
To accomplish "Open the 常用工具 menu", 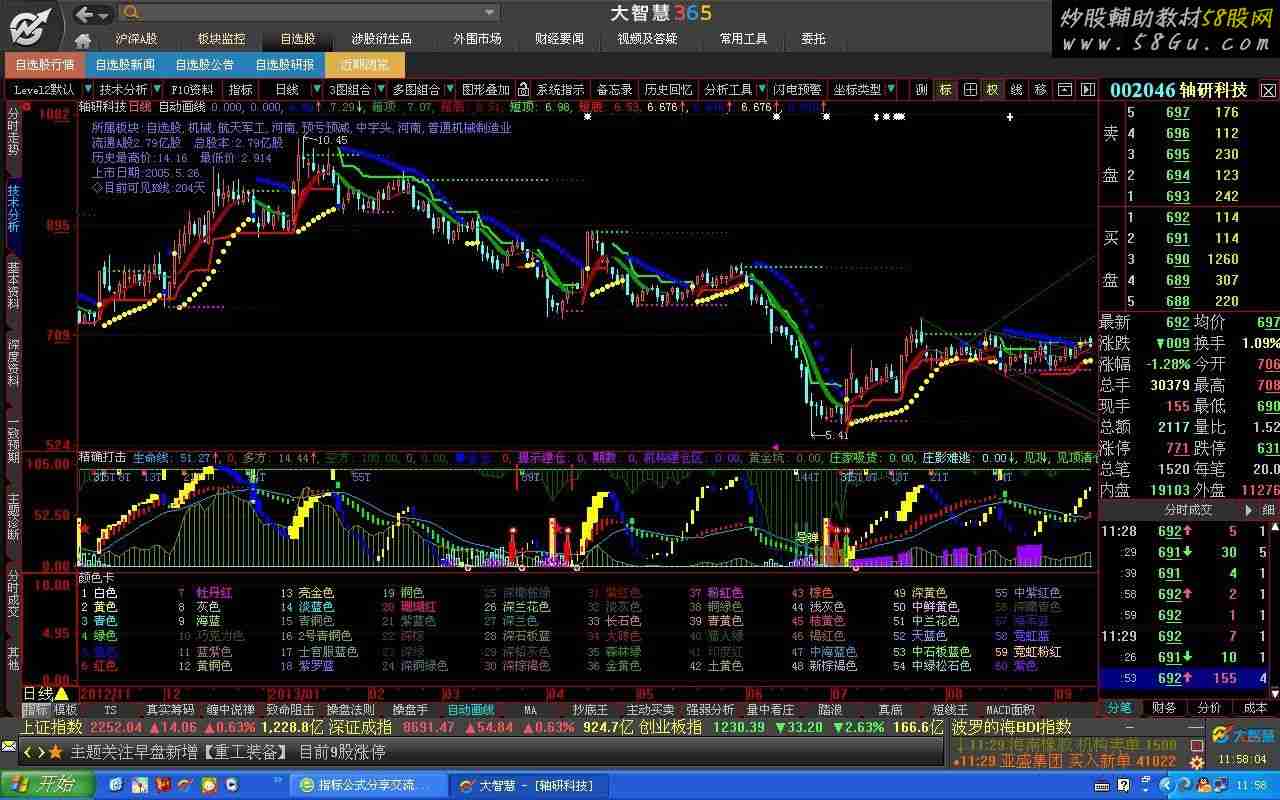I will pyautogui.click(x=743, y=39).
